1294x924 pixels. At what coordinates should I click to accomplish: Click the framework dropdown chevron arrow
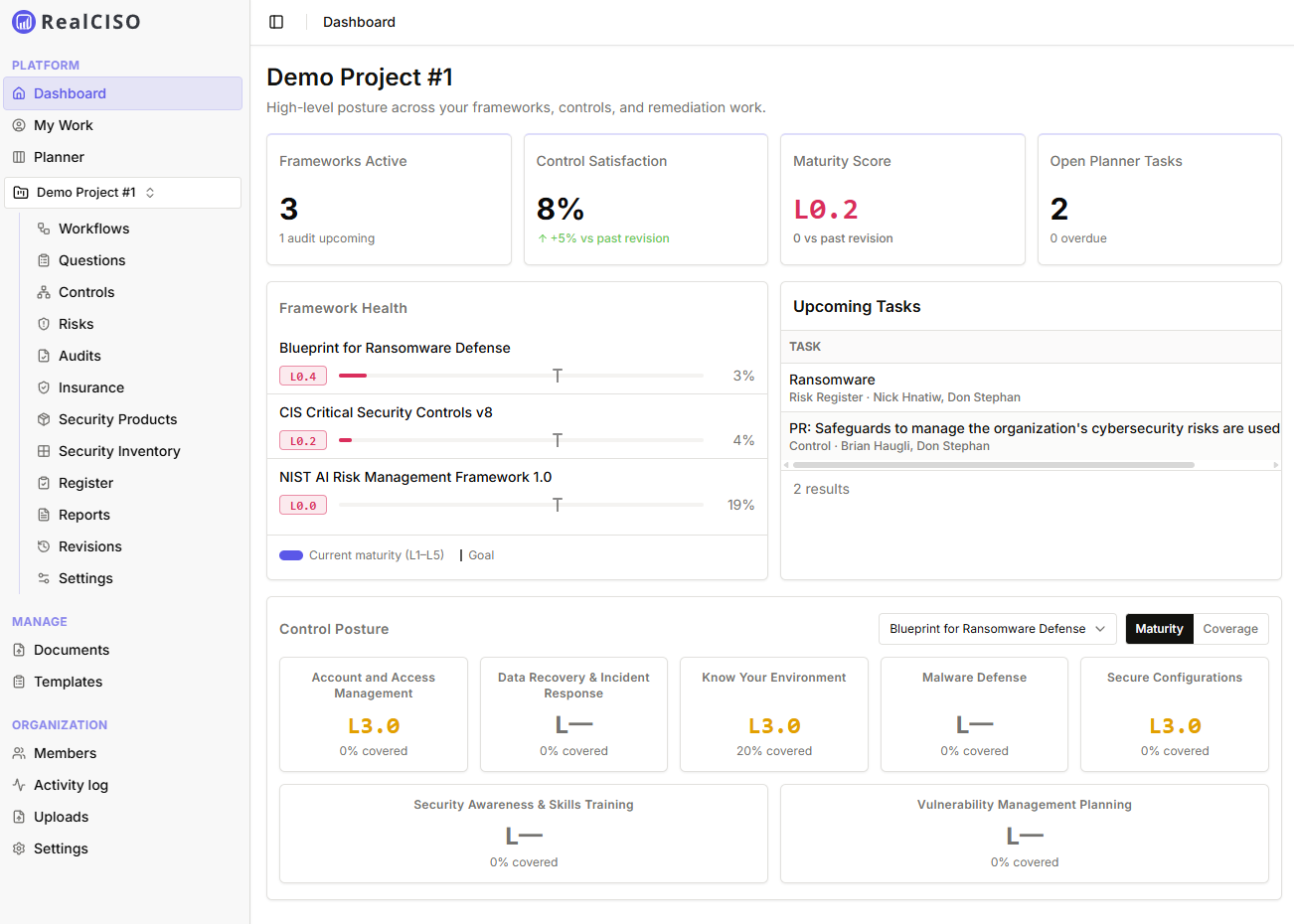click(x=1100, y=629)
